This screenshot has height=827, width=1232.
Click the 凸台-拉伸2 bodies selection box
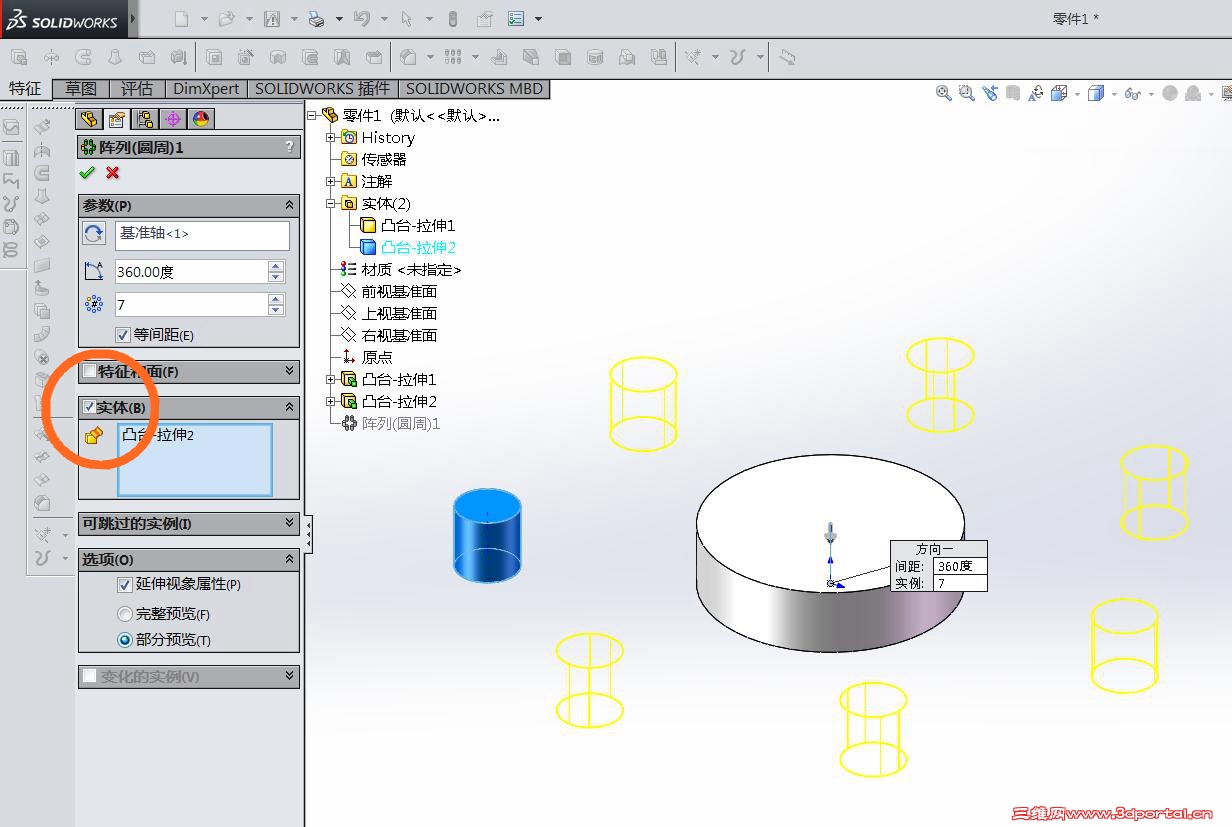(195, 459)
